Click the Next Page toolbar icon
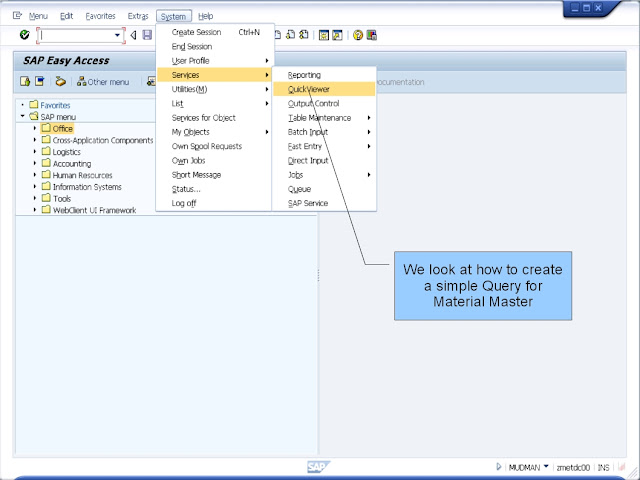640x480 pixels. click(x=291, y=35)
